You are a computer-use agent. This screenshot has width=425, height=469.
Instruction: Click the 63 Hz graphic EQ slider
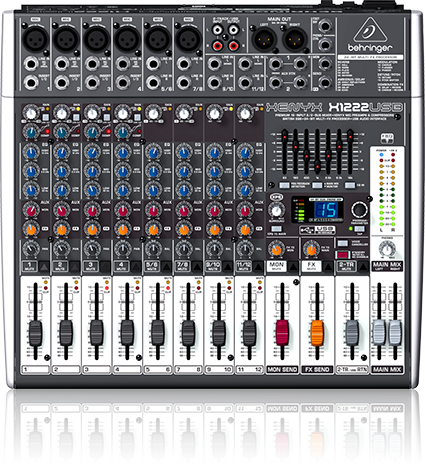click(285, 137)
